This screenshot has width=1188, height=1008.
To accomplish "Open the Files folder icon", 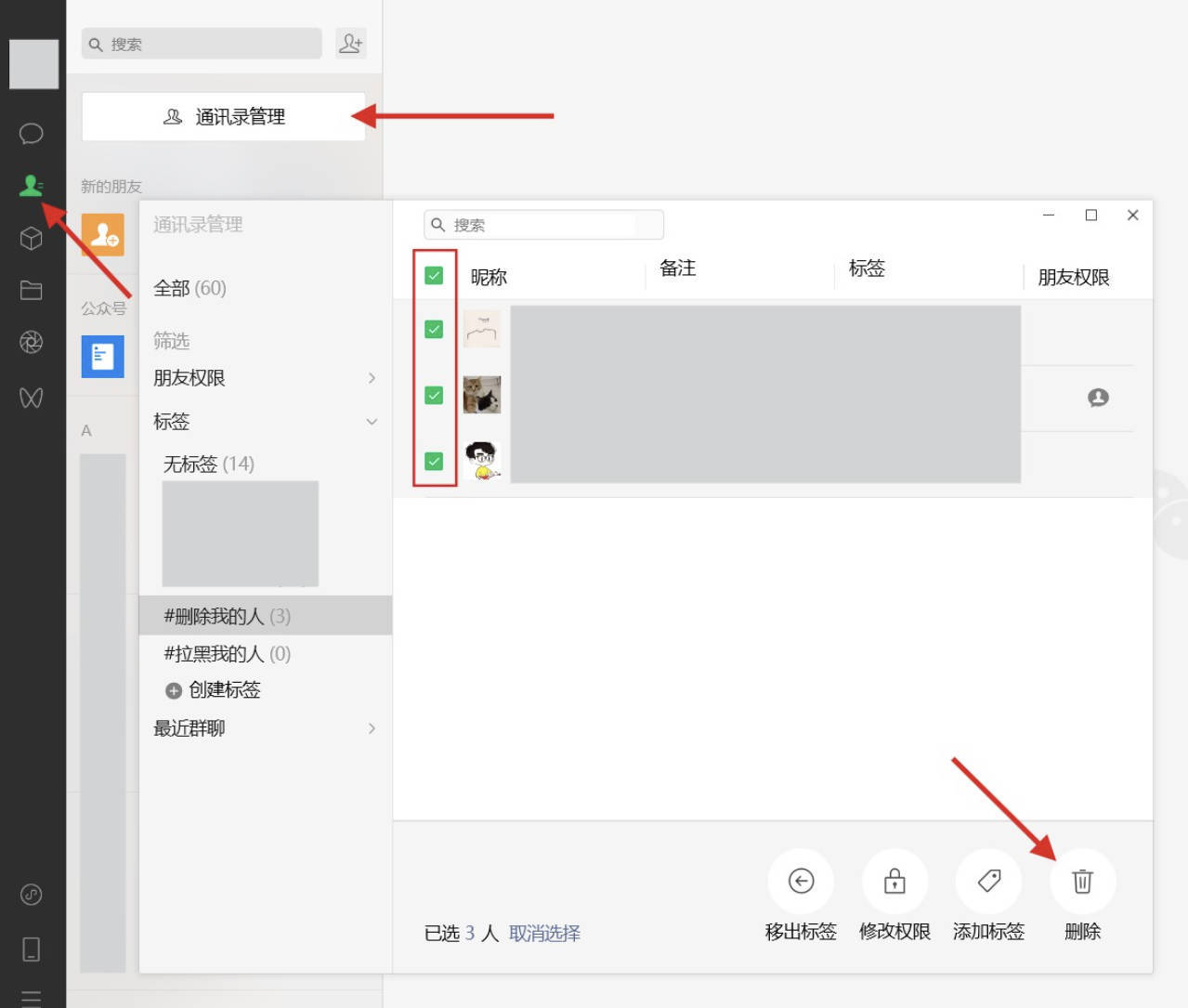I will [32, 290].
